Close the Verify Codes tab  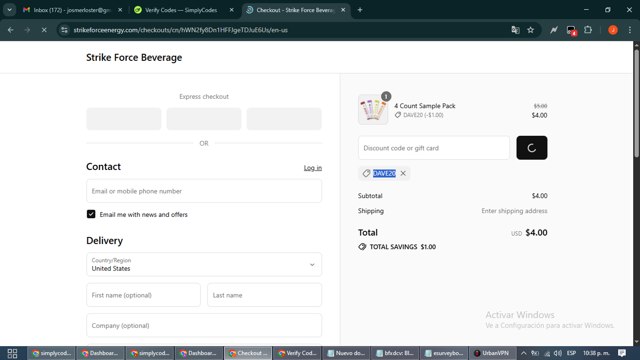[231, 10]
